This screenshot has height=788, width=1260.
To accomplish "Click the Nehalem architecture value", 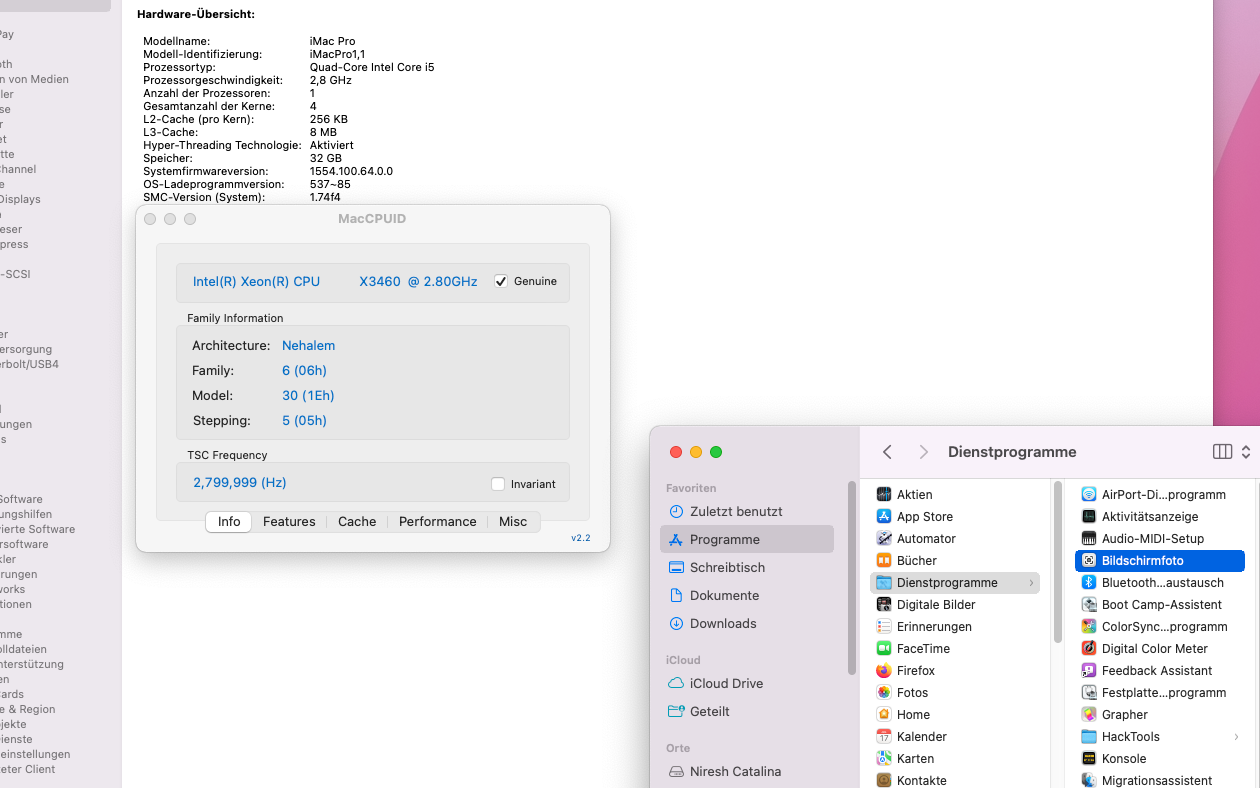I will [308, 346].
